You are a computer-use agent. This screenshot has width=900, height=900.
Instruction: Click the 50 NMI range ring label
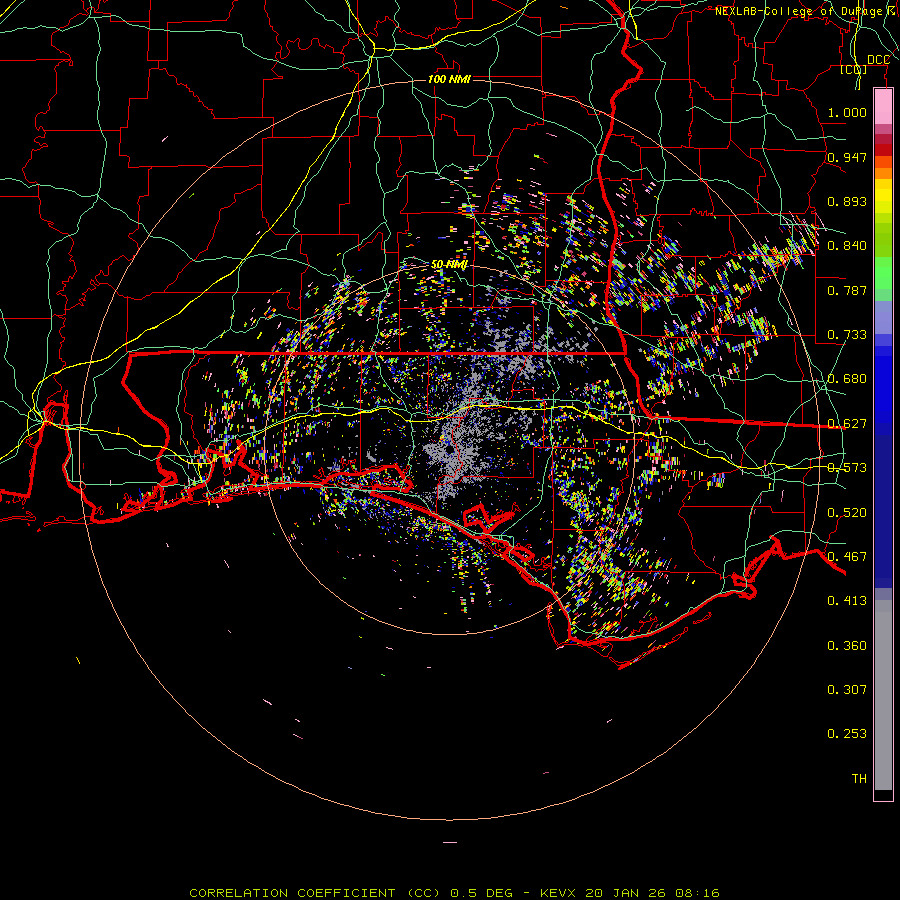coord(449,264)
